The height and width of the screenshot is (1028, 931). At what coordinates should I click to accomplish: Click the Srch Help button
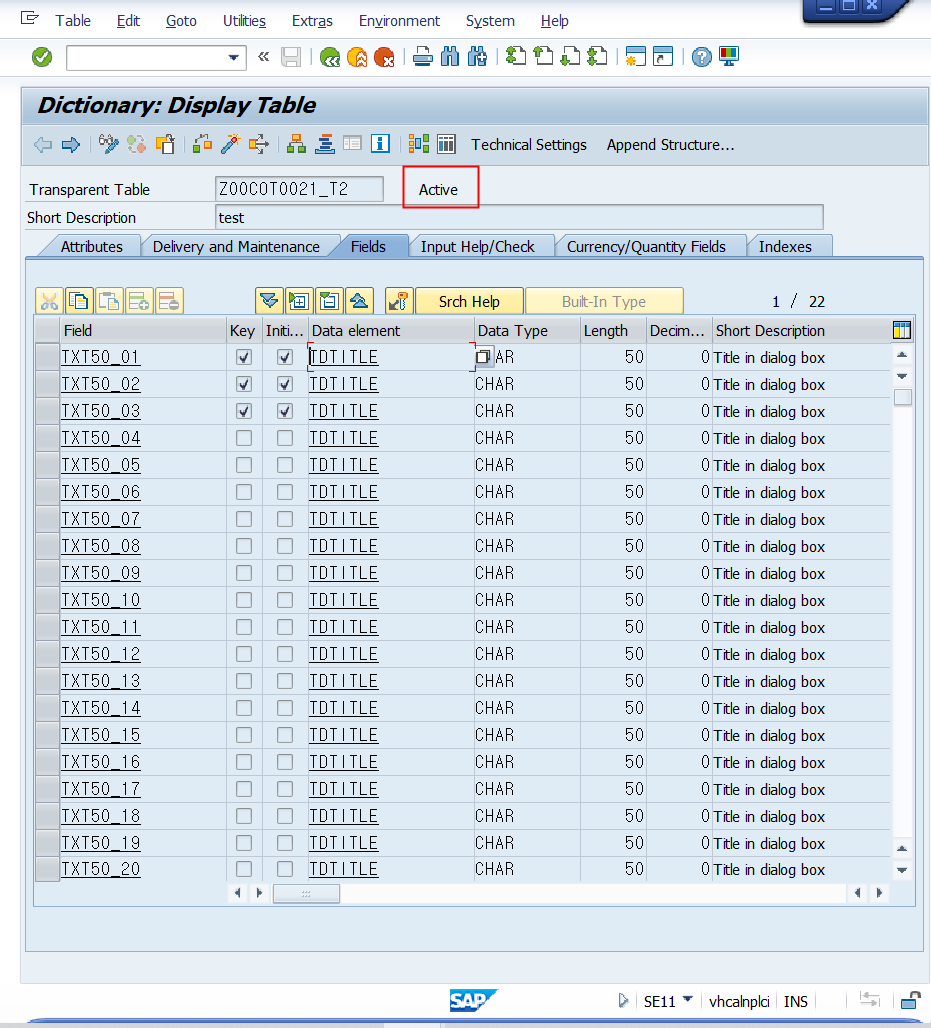(x=469, y=302)
